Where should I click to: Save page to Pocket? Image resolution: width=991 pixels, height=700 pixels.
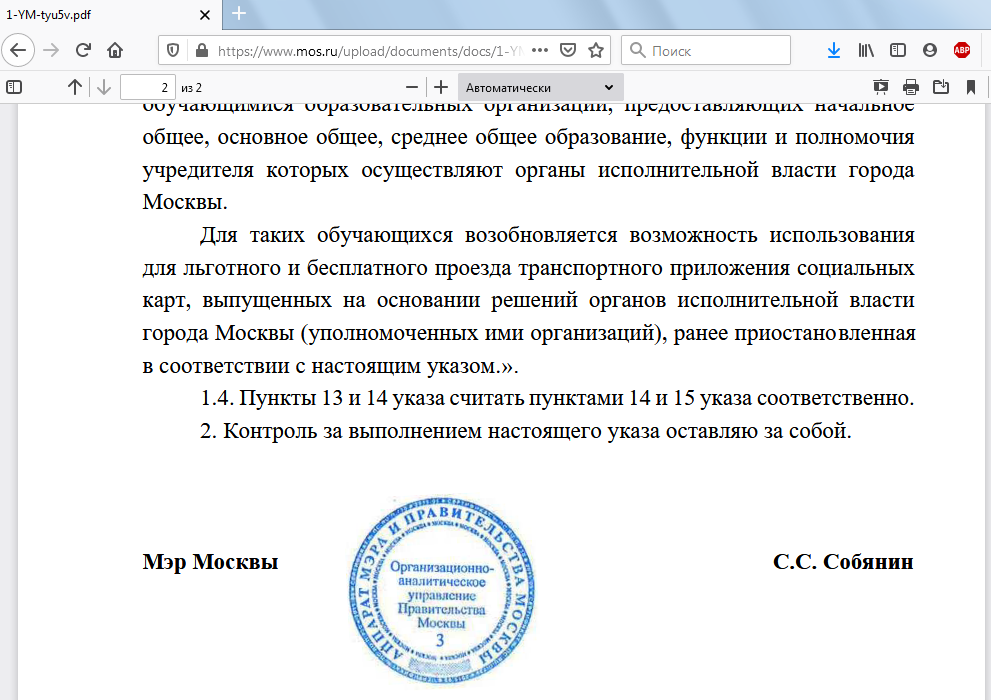pos(568,50)
